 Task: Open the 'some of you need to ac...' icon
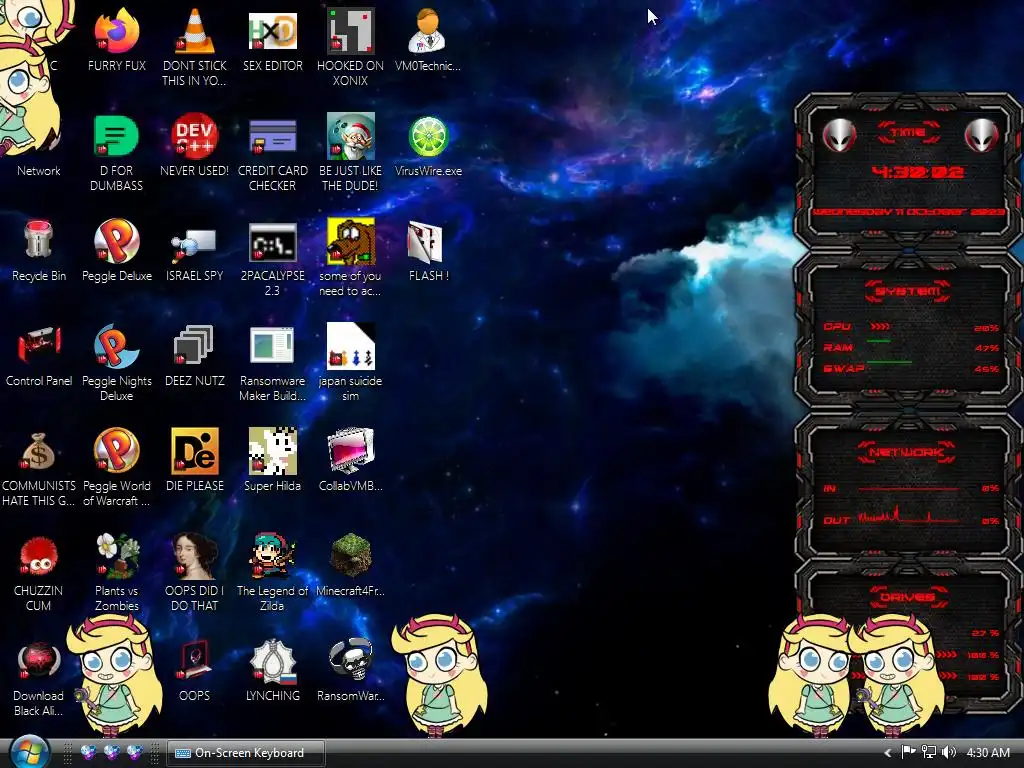point(351,242)
